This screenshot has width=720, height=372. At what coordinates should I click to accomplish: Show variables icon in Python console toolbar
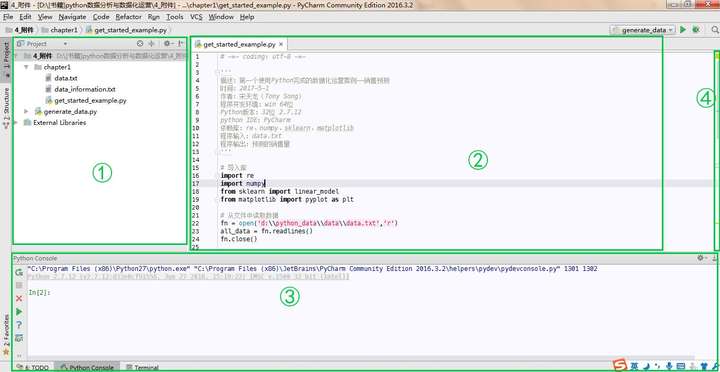[x=19, y=338]
